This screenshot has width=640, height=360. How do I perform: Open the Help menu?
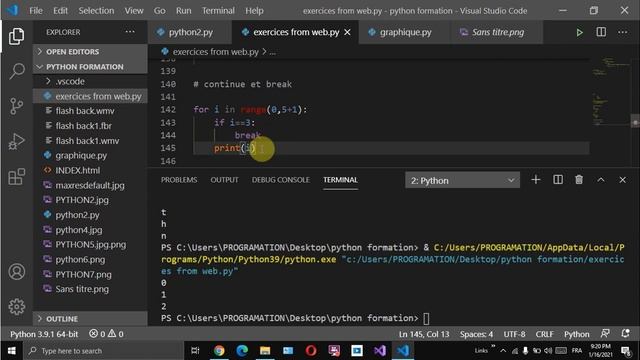point(254,11)
